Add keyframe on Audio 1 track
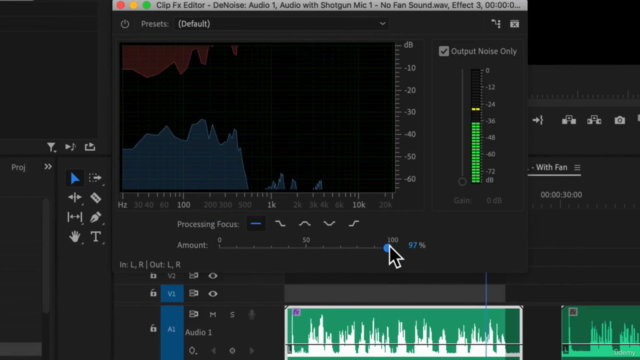The height and width of the screenshot is (360, 640). click(232, 351)
